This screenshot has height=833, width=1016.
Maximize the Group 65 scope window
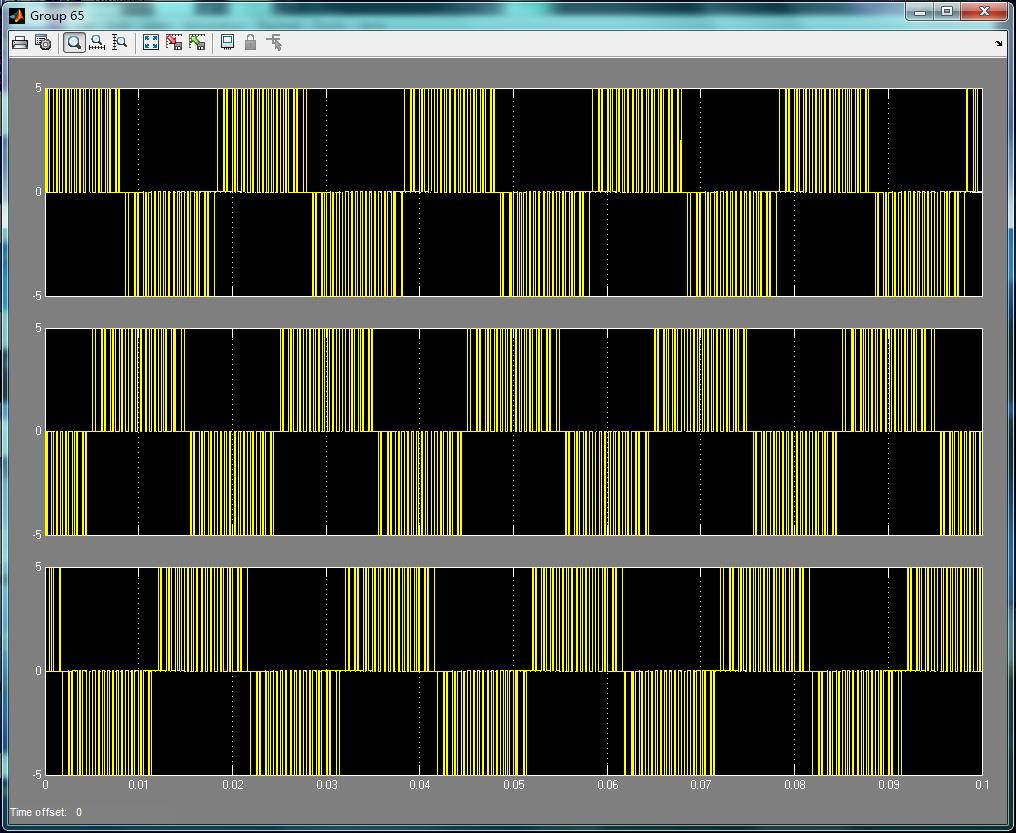pyautogui.click(x=946, y=12)
